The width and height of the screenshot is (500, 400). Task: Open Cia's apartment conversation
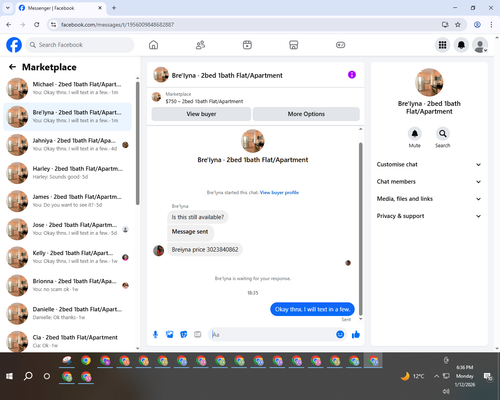[x=68, y=341]
